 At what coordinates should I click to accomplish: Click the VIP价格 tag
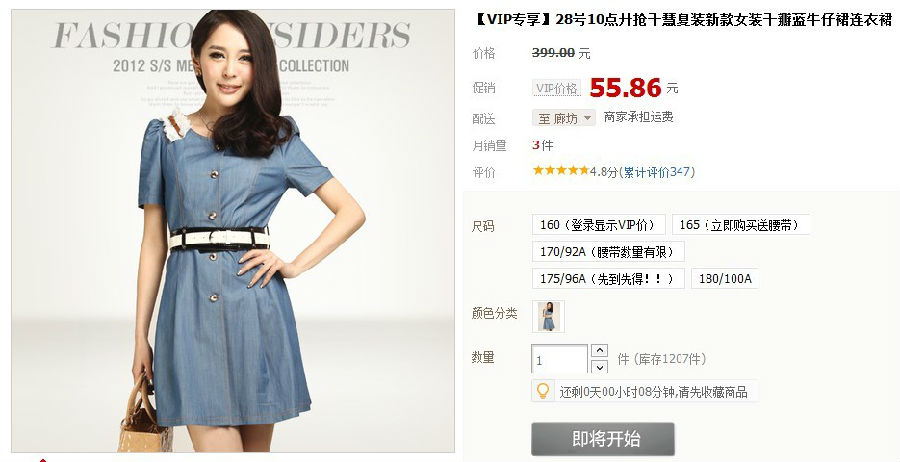(556, 88)
